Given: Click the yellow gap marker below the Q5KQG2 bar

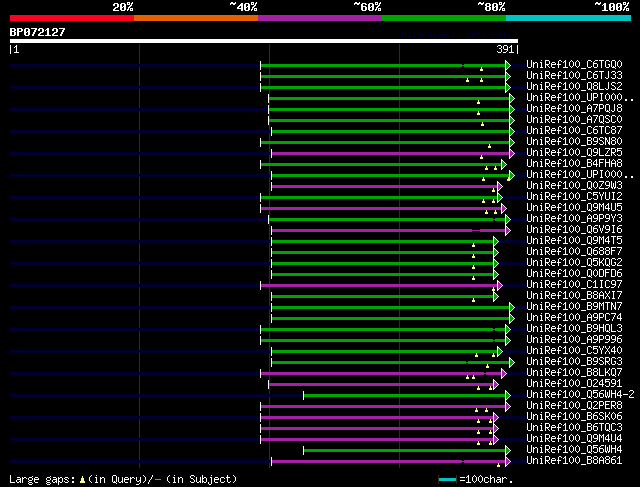Looking at the screenshot, I should coord(473,267).
